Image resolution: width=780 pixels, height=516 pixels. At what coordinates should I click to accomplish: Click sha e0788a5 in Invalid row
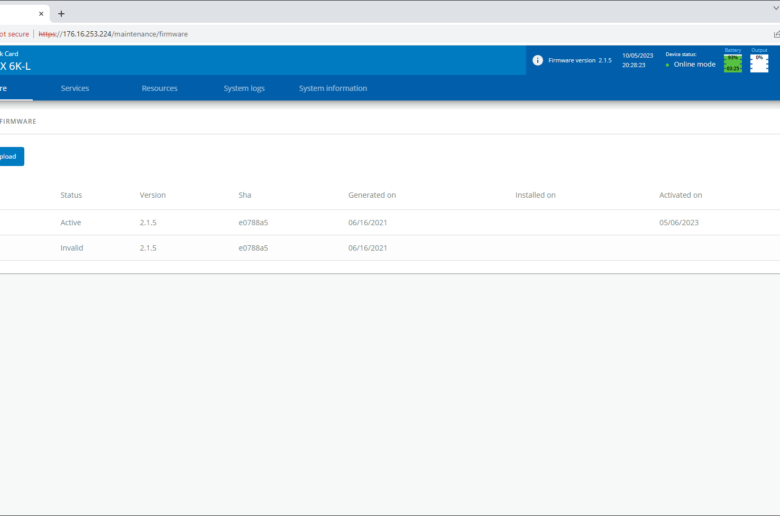(253, 248)
